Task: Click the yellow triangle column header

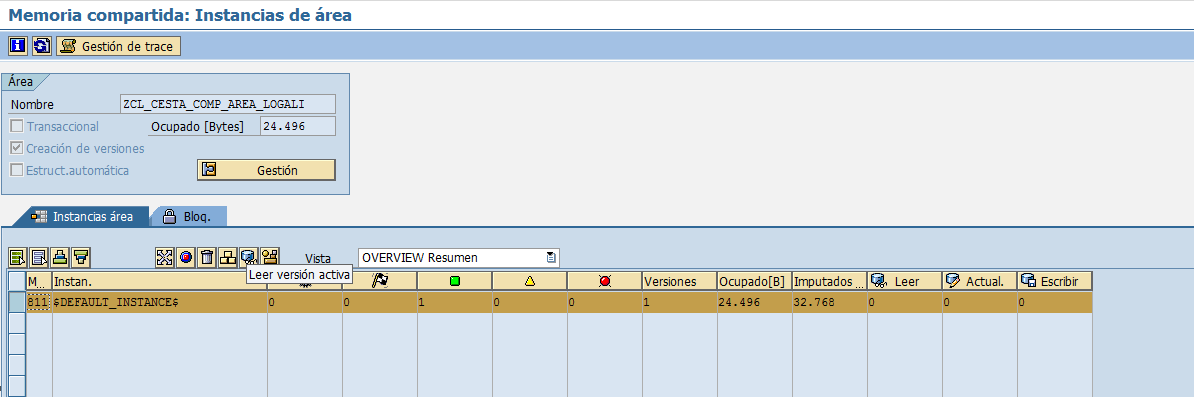Action: (530, 281)
